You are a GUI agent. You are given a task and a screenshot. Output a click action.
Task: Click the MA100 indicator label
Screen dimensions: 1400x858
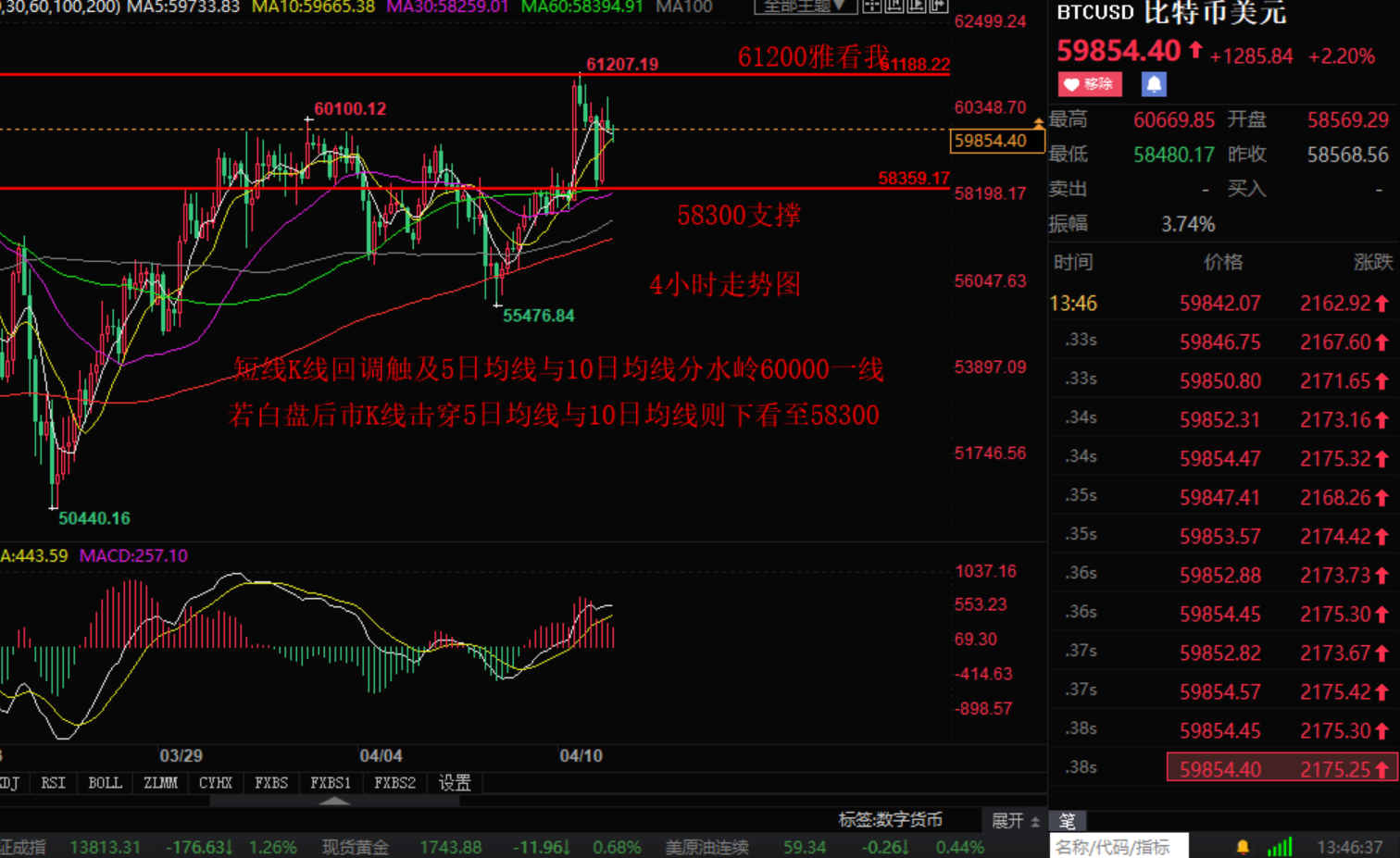683,6
